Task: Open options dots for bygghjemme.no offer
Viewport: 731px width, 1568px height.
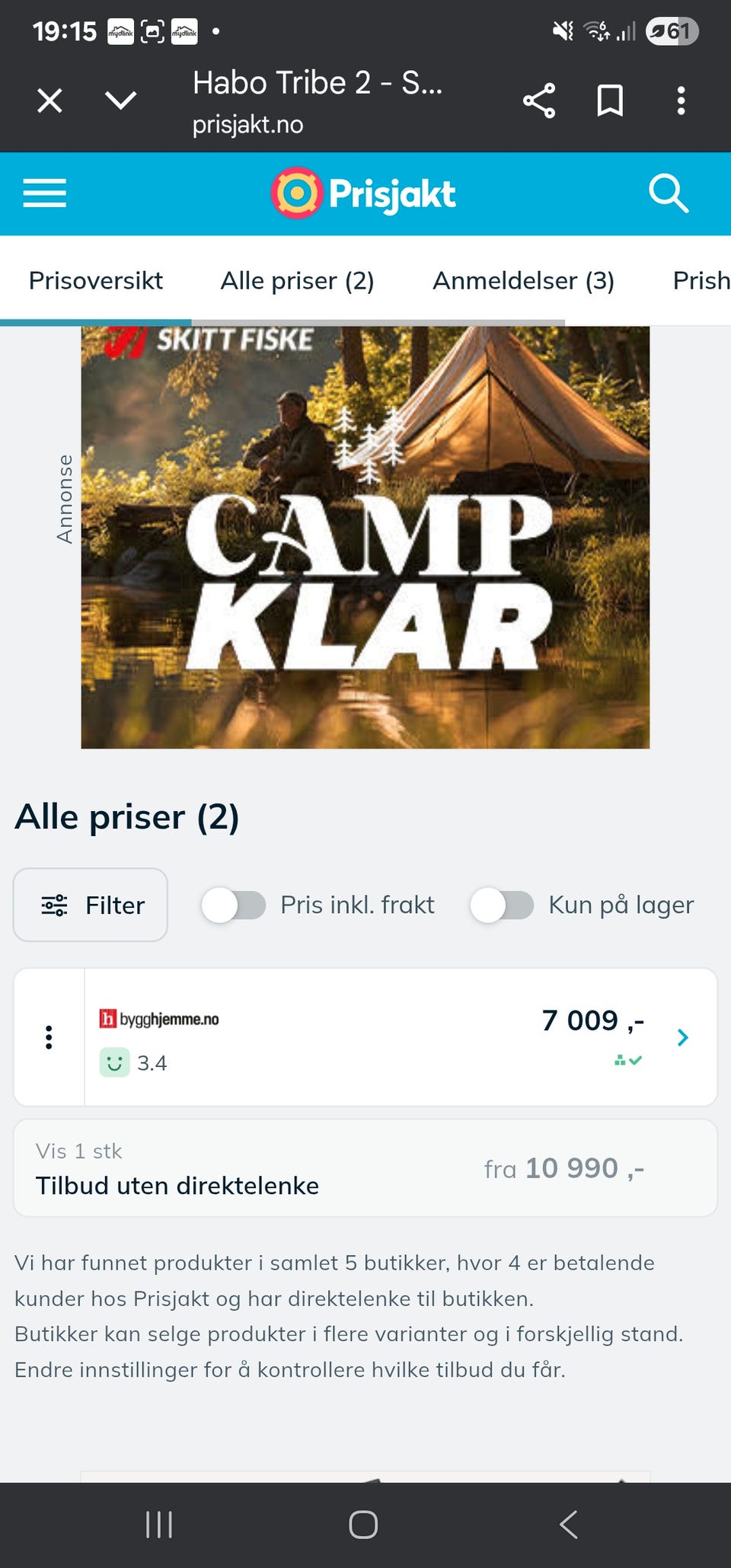Action: pos(49,1037)
